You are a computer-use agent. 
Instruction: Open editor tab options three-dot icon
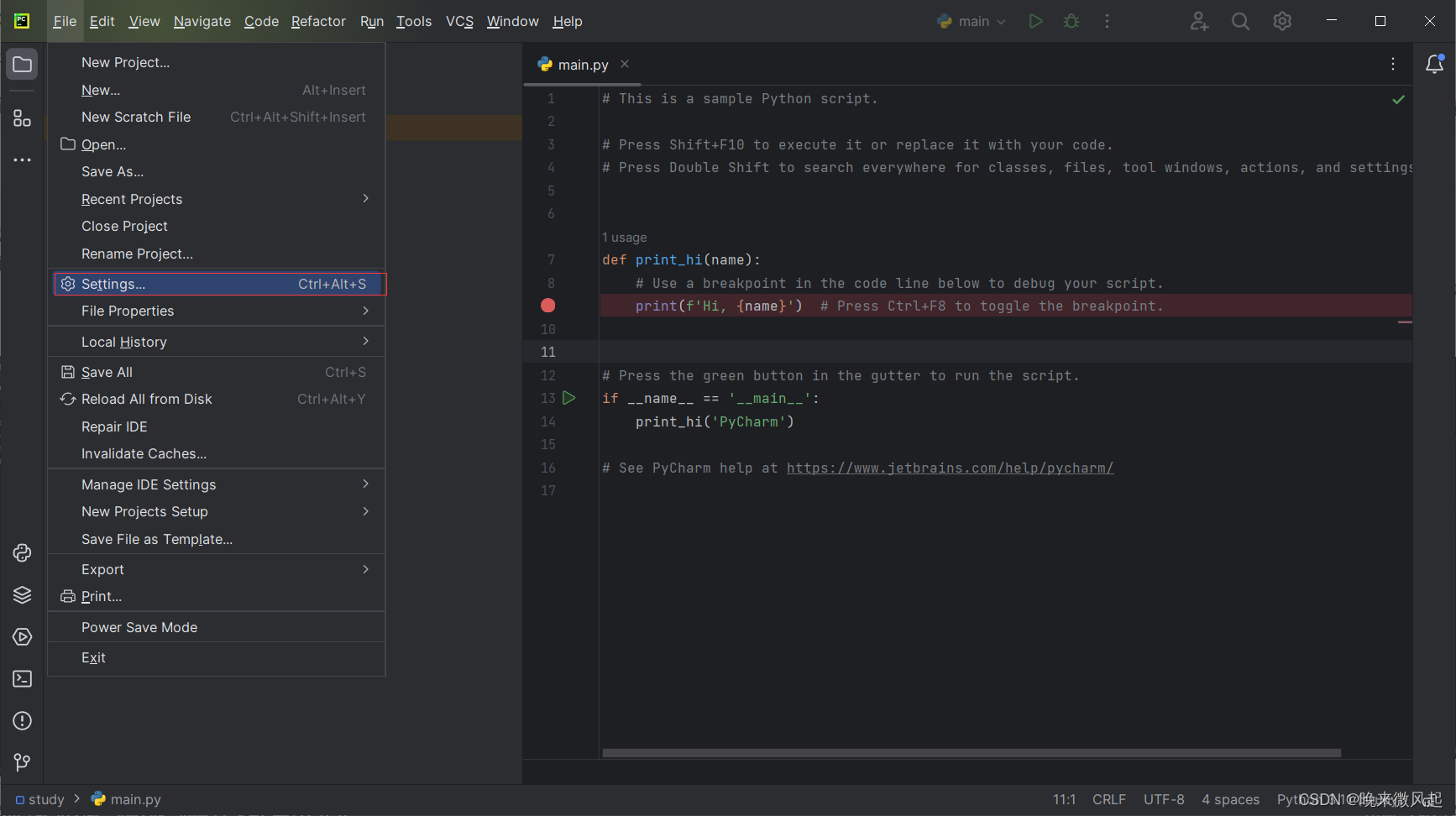1393,64
